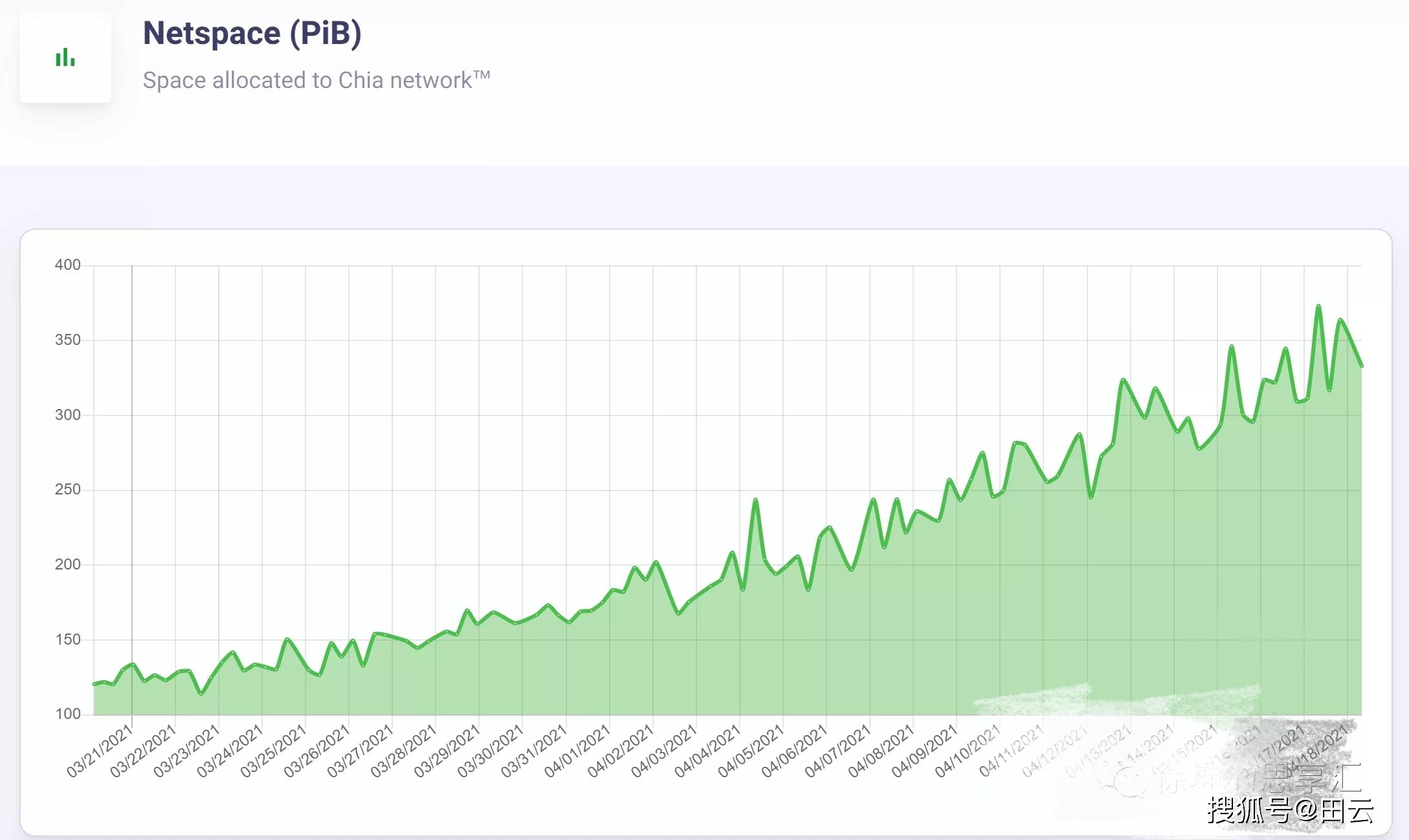The width and height of the screenshot is (1409, 840).
Task: Click the 200 y-axis label
Action: 67,564
